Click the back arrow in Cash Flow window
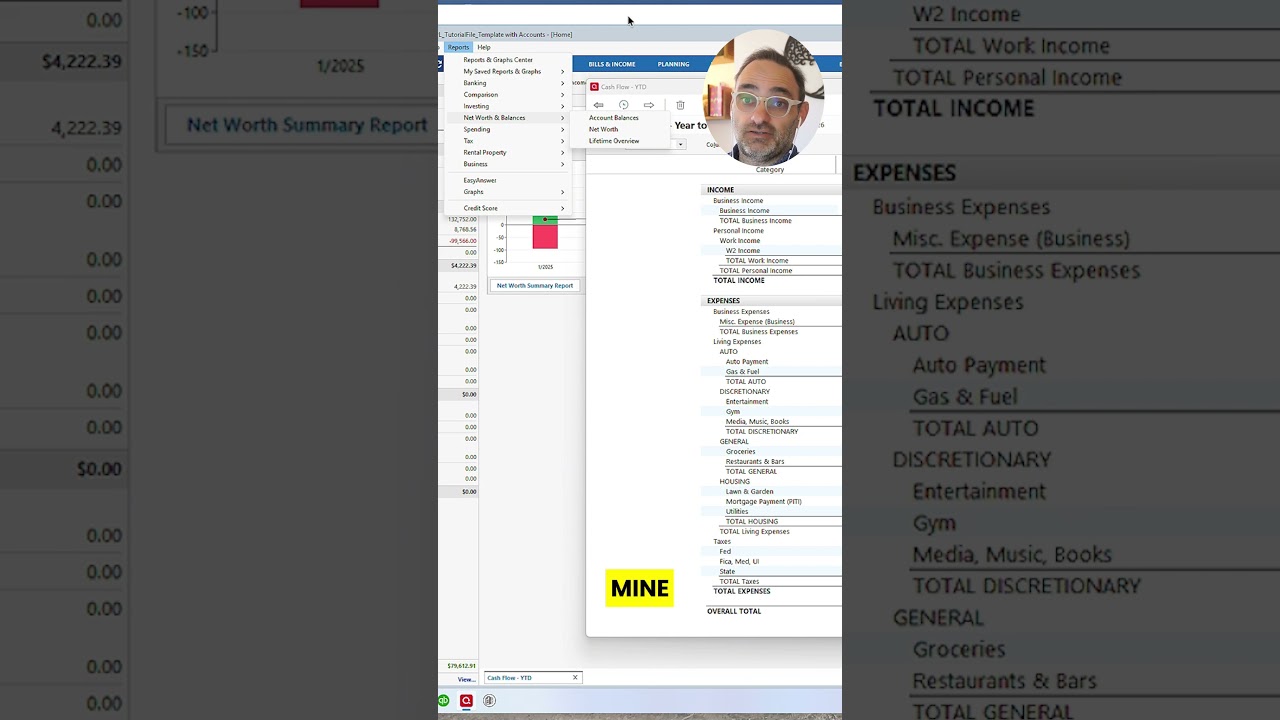The image size is (1280, 720). pos(598,105)
